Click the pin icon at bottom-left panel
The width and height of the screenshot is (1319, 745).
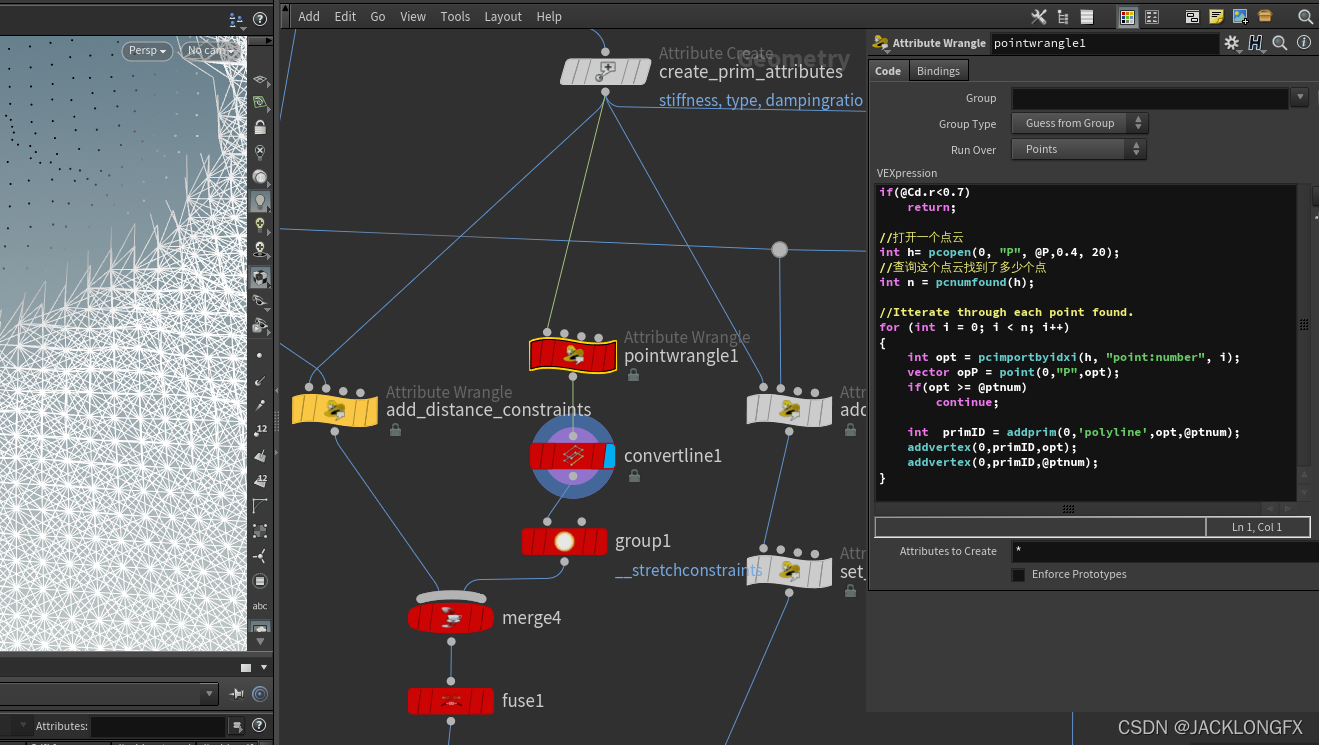(x=237, y=693)
